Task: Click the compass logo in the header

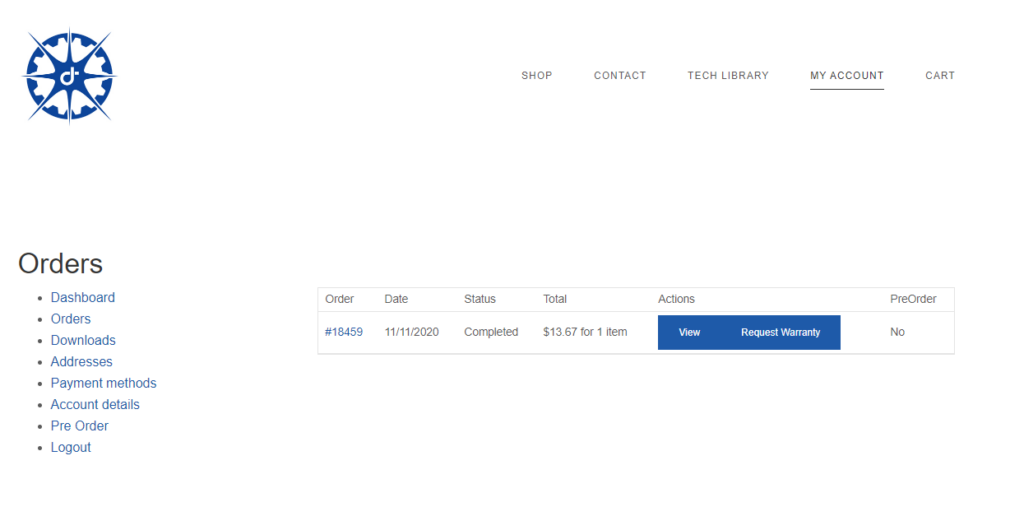Action: pos(69,76)
